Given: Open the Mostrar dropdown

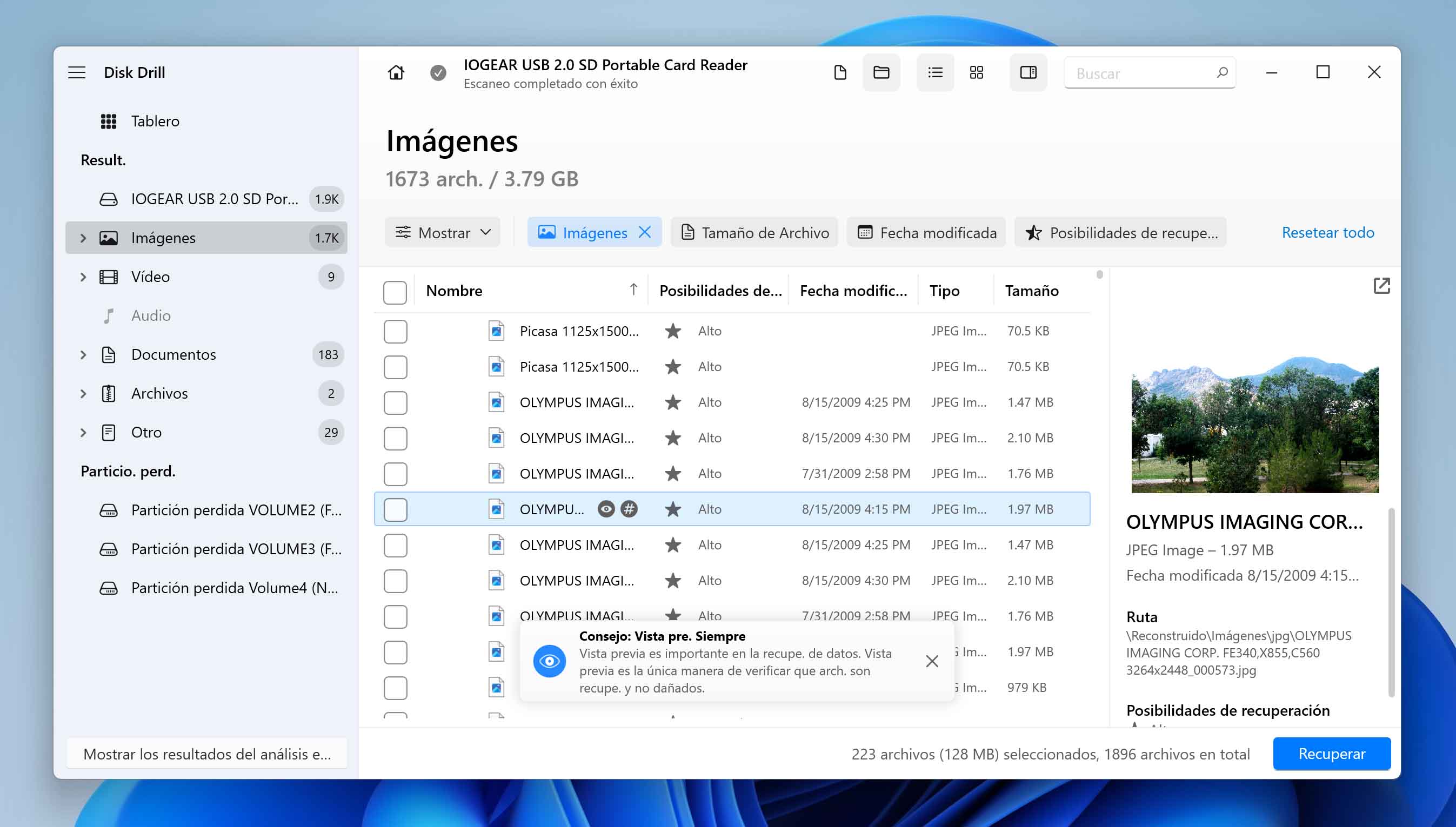Looking at the screenshot, I should click(442, 232).
